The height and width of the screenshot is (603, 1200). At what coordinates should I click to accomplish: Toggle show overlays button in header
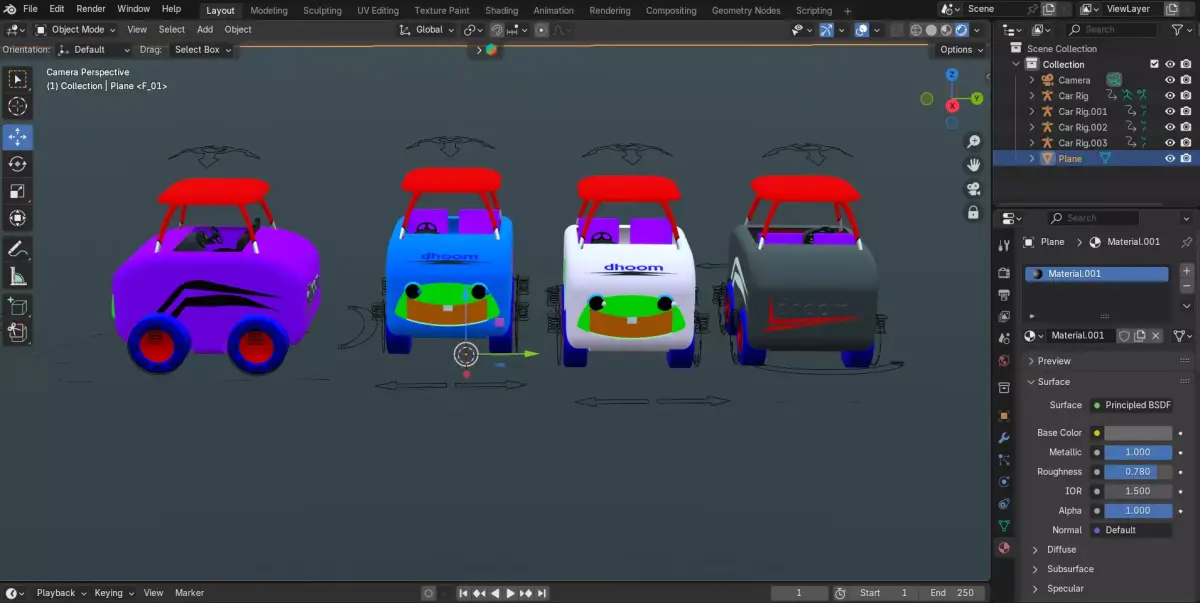point(861,30)
